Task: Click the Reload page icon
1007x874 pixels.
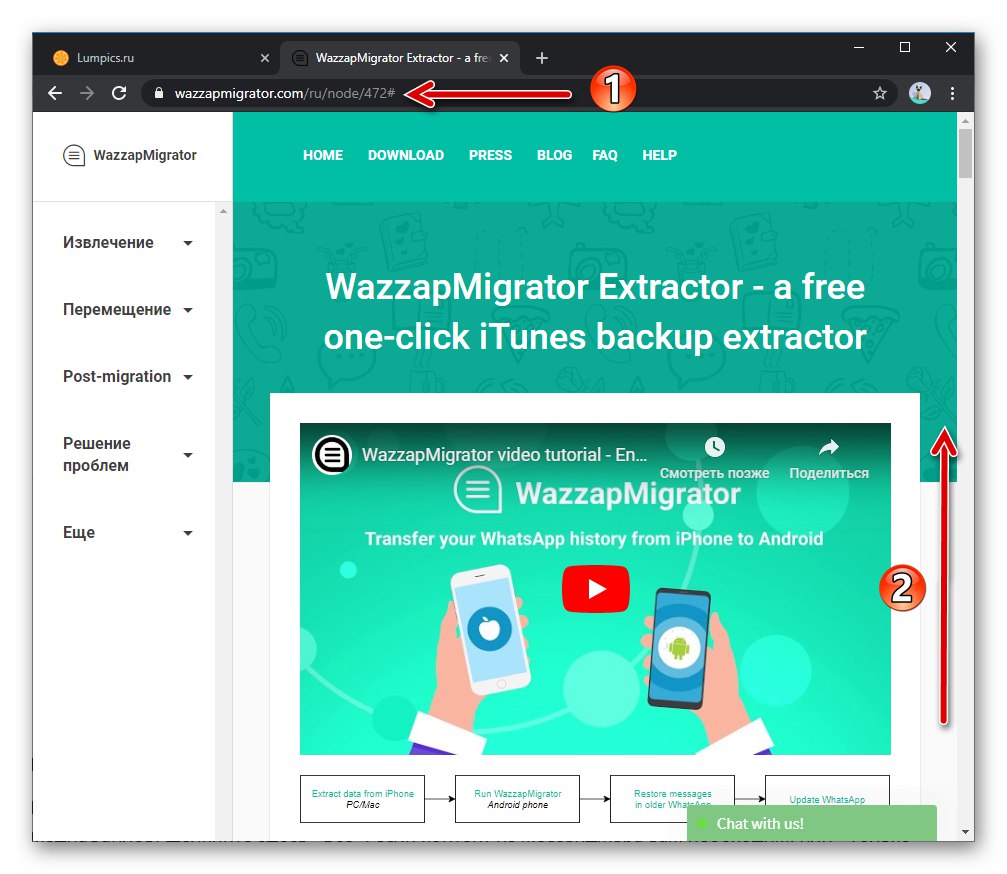Action: pos(119,92)
